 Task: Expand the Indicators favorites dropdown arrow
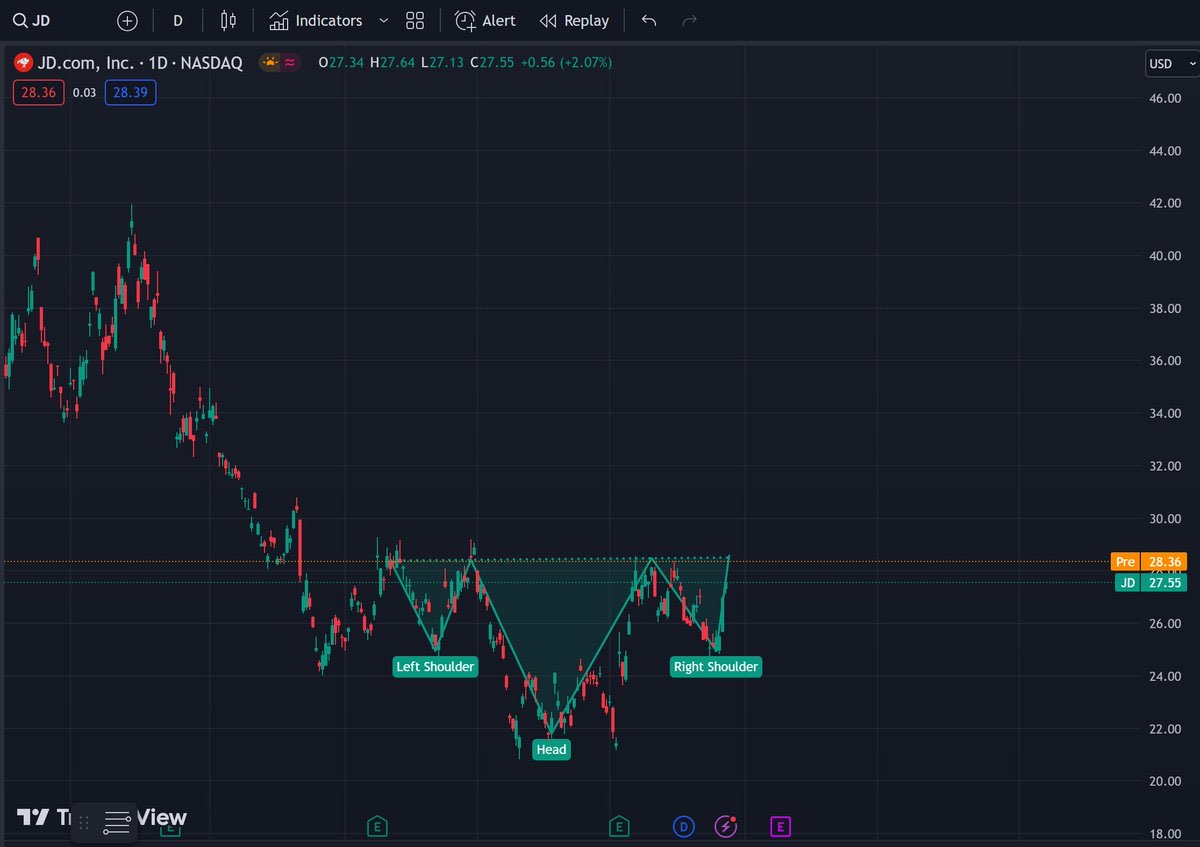click(383, 21)
